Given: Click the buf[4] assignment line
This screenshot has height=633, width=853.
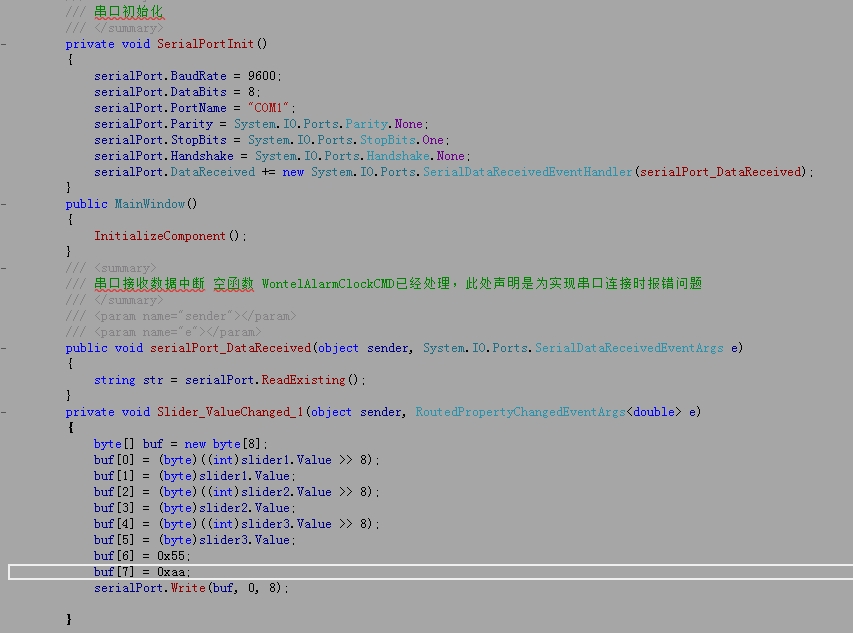Looking at the screenshot, I should (x=237, y=524).
